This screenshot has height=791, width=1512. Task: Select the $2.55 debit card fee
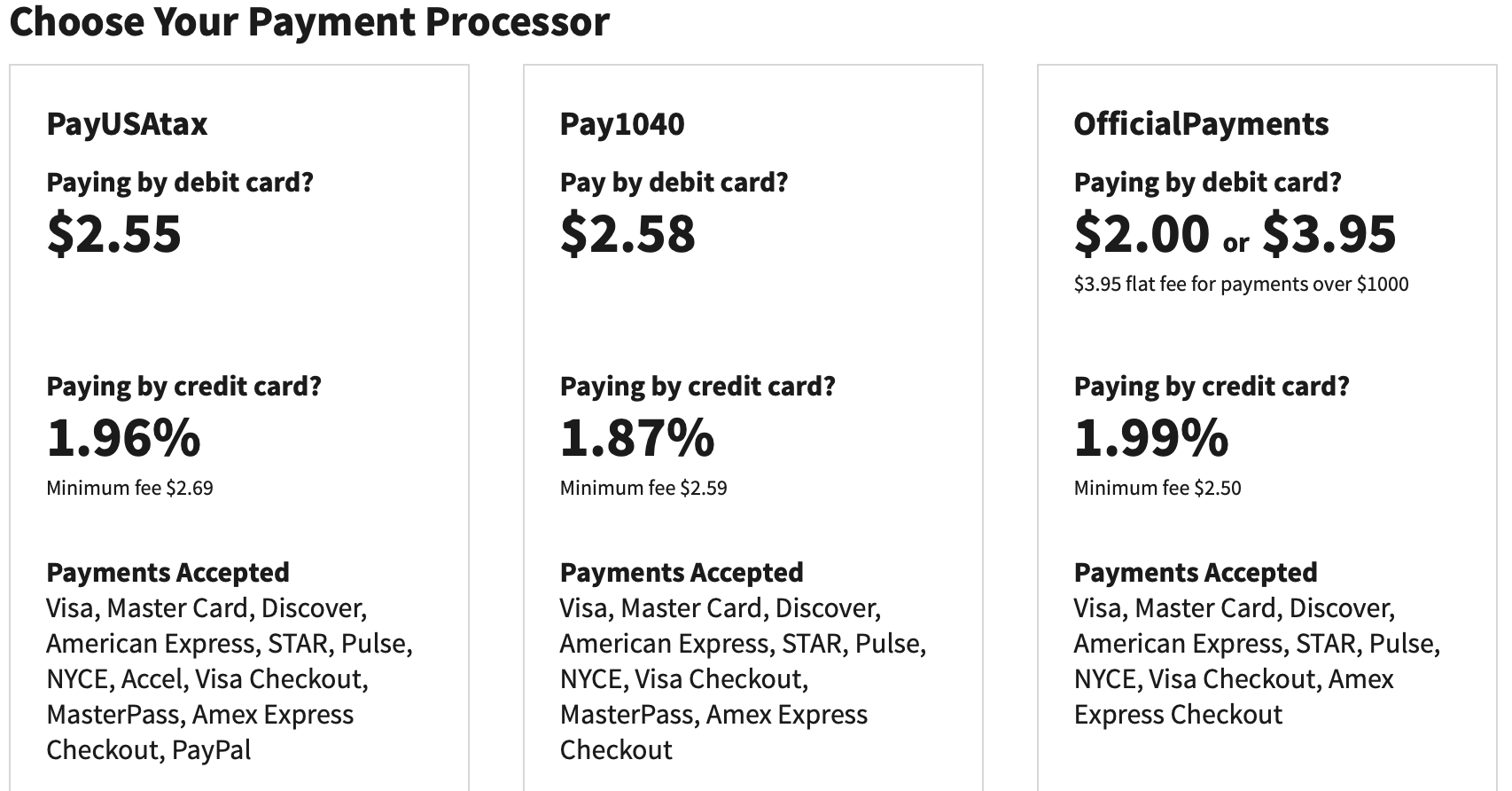114,234
